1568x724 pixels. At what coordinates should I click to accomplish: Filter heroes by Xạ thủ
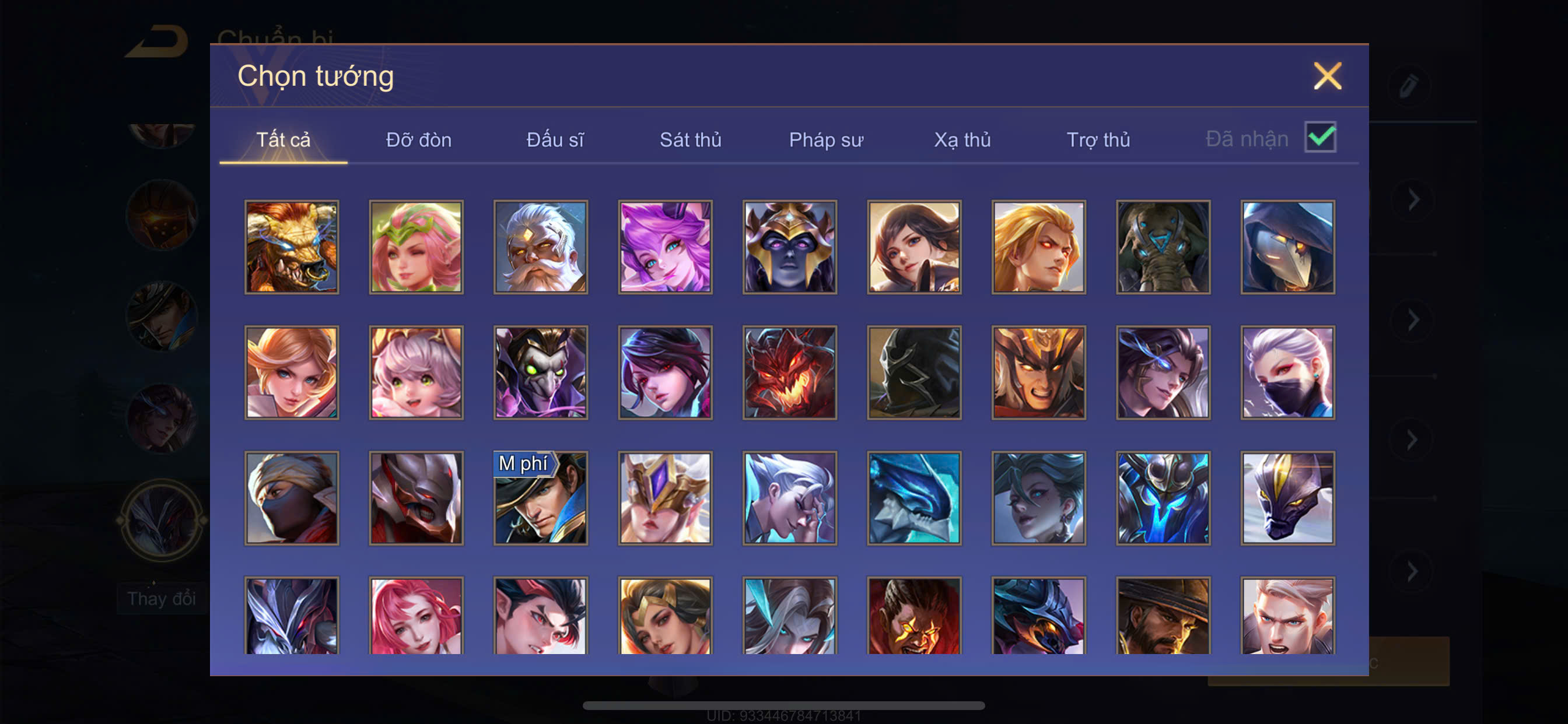coord(963,139)
